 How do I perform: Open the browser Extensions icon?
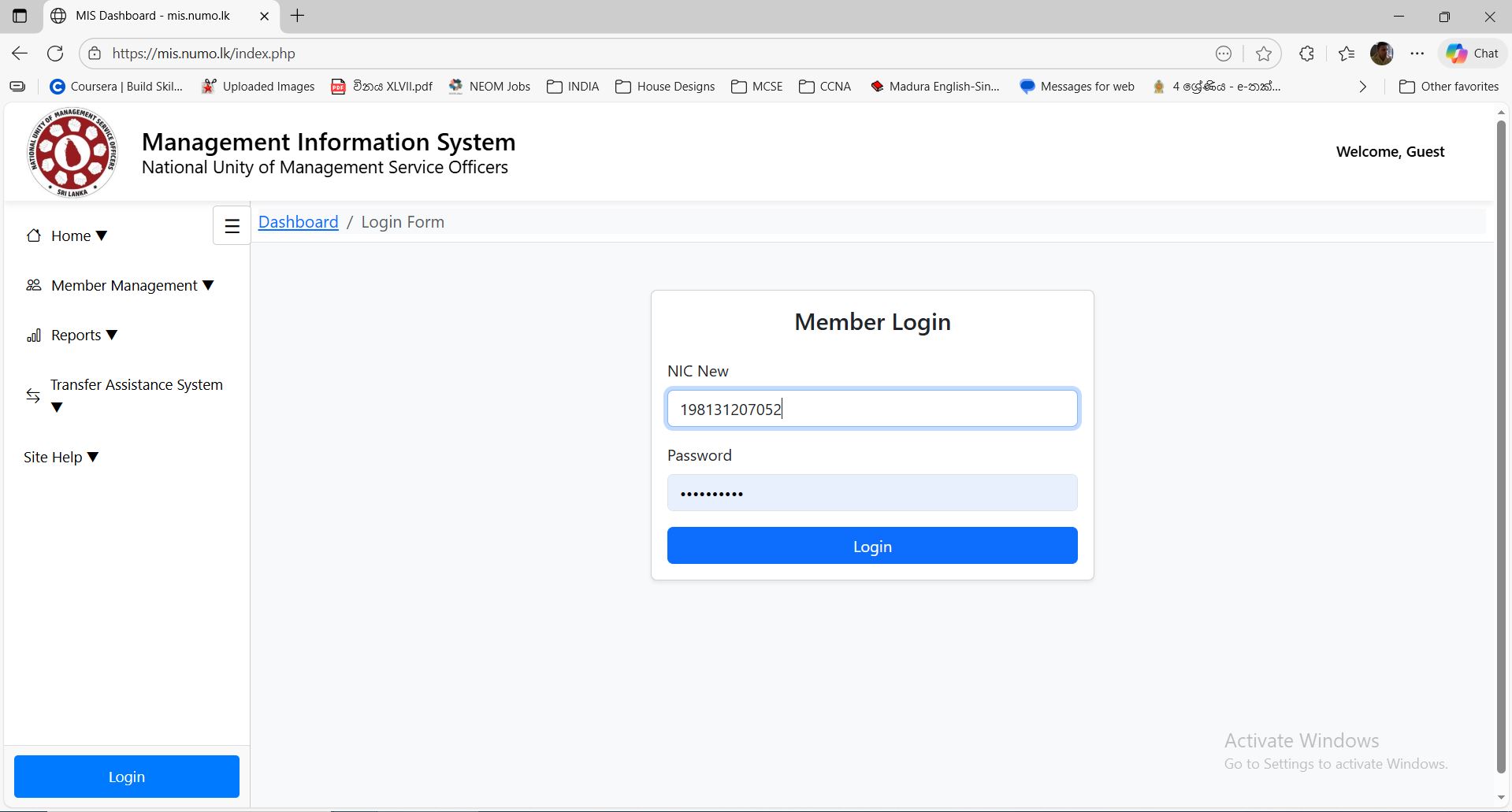click(1306, 53)
